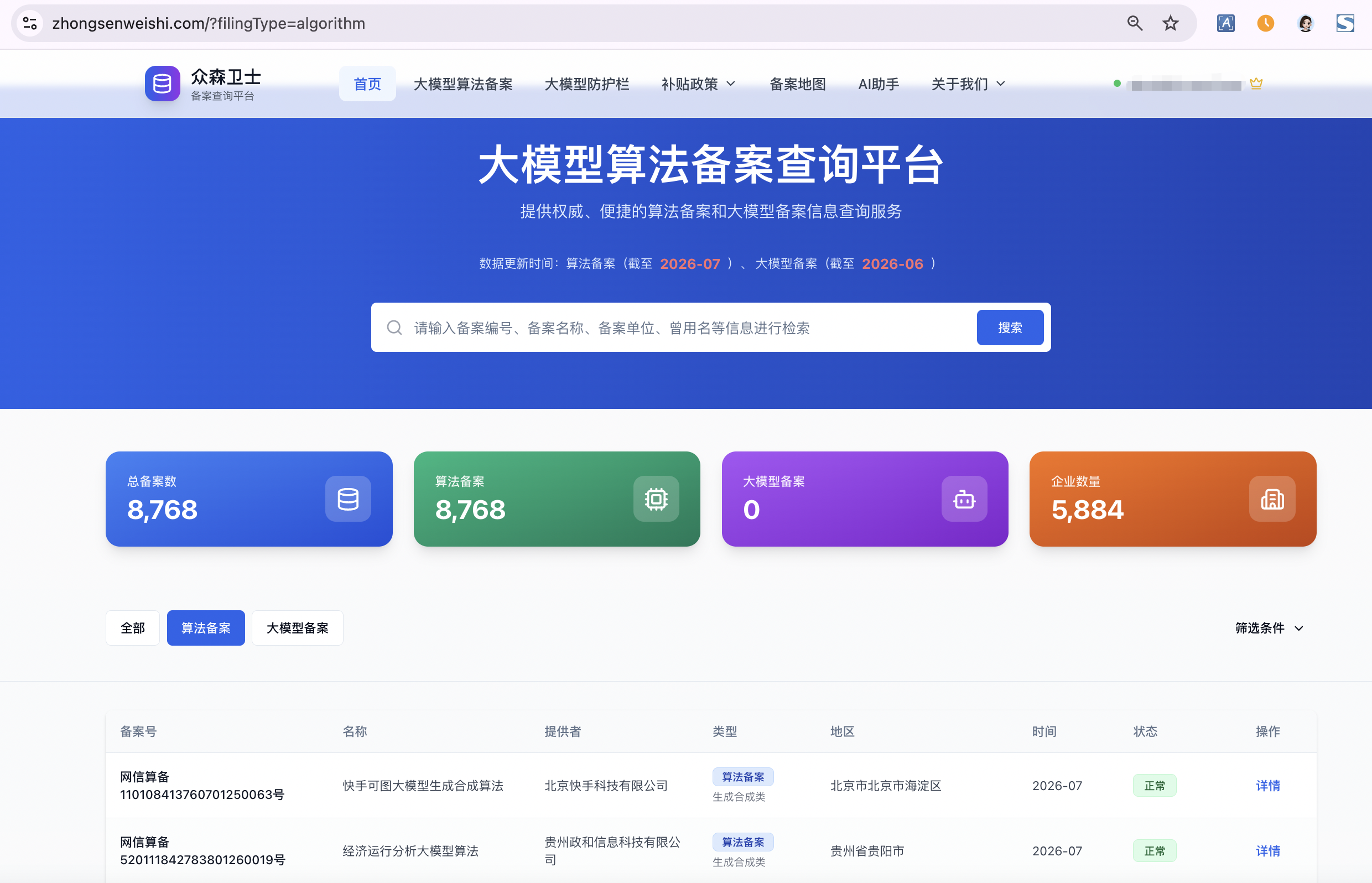Click provider 北京快手科技有限公司

pos(606,786)
